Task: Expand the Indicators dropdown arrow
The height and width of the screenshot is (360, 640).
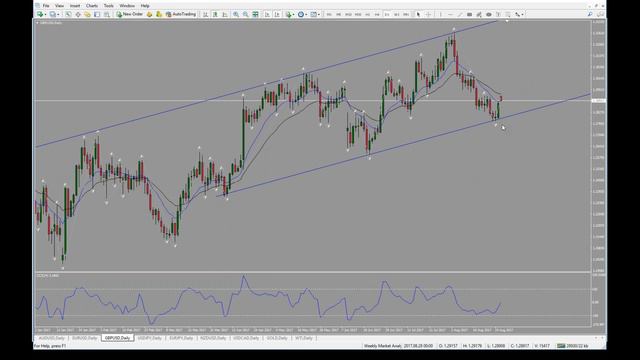Action: (x=294, y=14)
